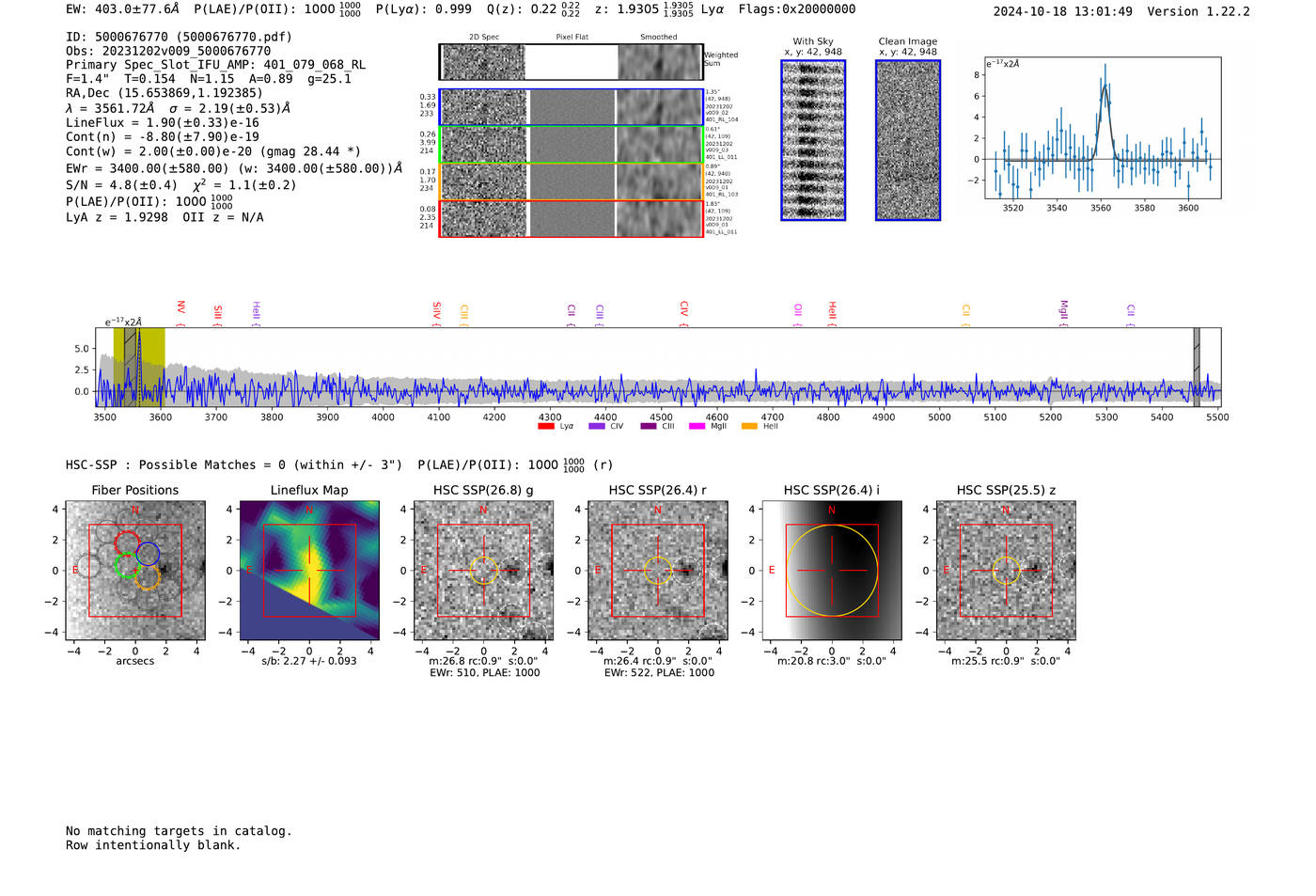Click the Weighted Sum spectrum row
This screenshot has width=1316, height=896.
(x=572, y=62)
